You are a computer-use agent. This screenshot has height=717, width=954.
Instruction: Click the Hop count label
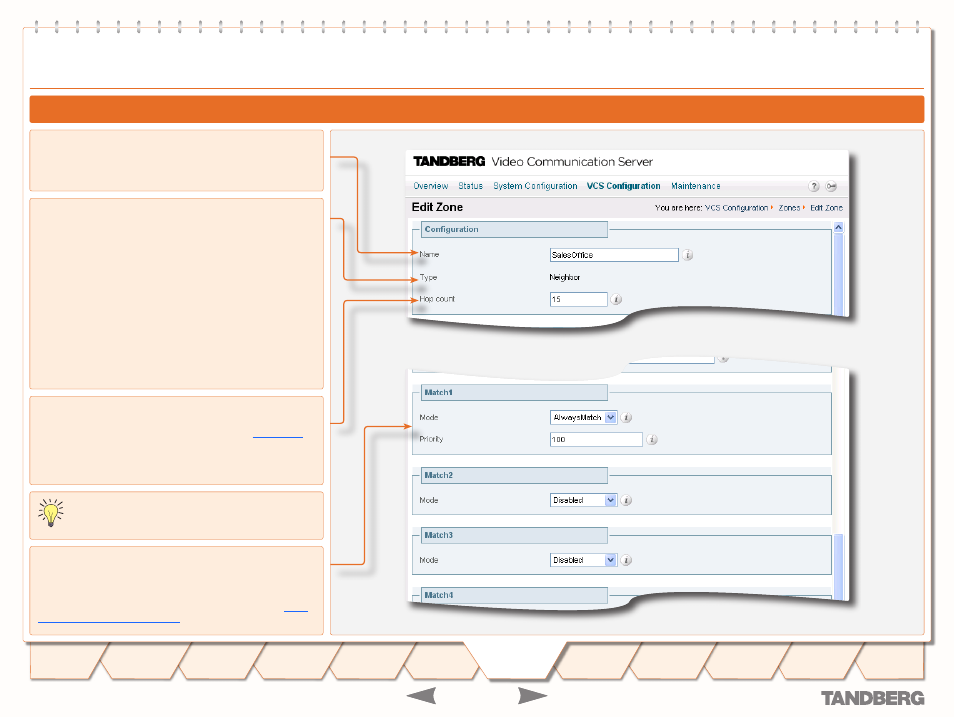[x=437, y=299]
